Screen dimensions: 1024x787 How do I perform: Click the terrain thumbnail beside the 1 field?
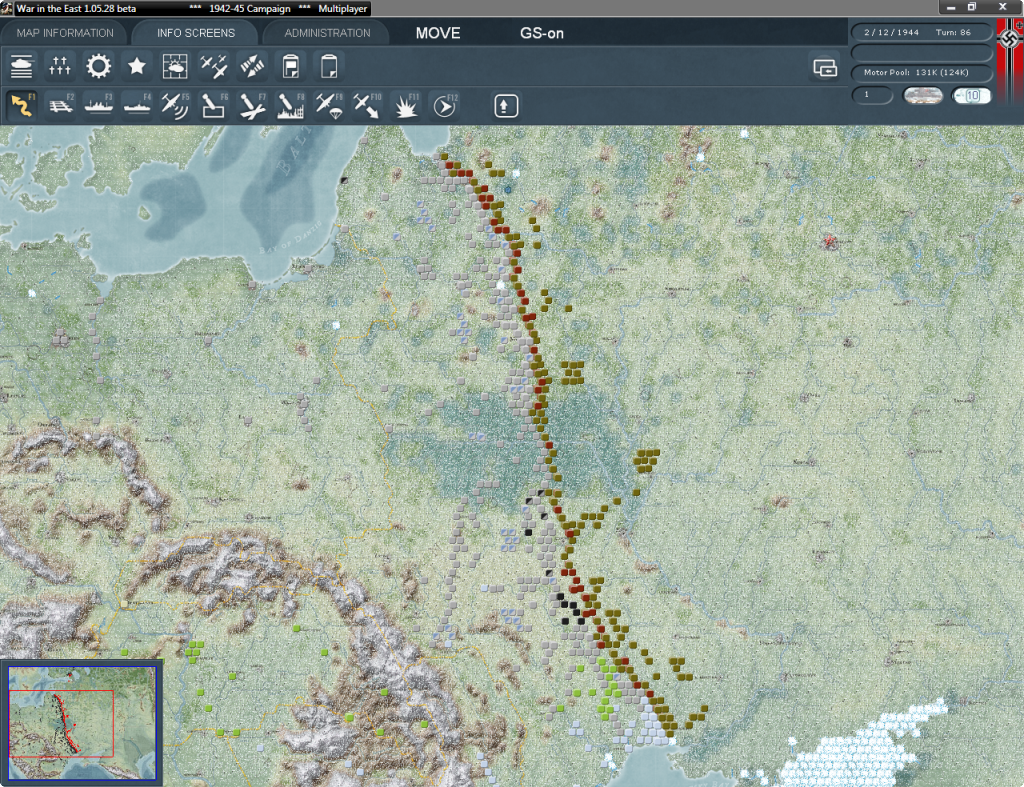(x=922, y=95)
